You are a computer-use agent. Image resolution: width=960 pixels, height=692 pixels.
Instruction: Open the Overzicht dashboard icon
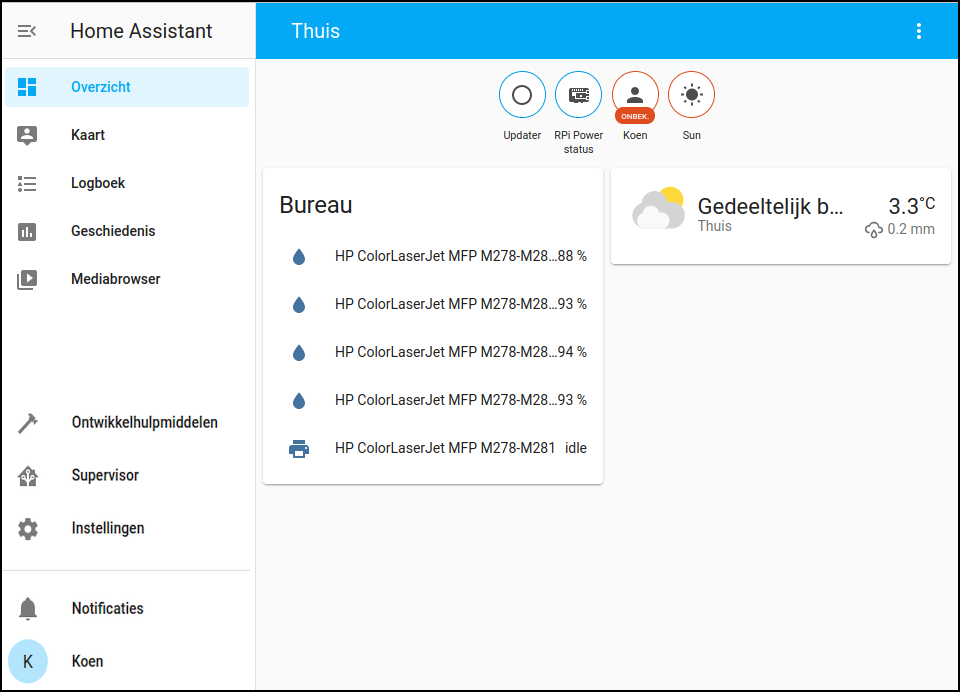27,87
